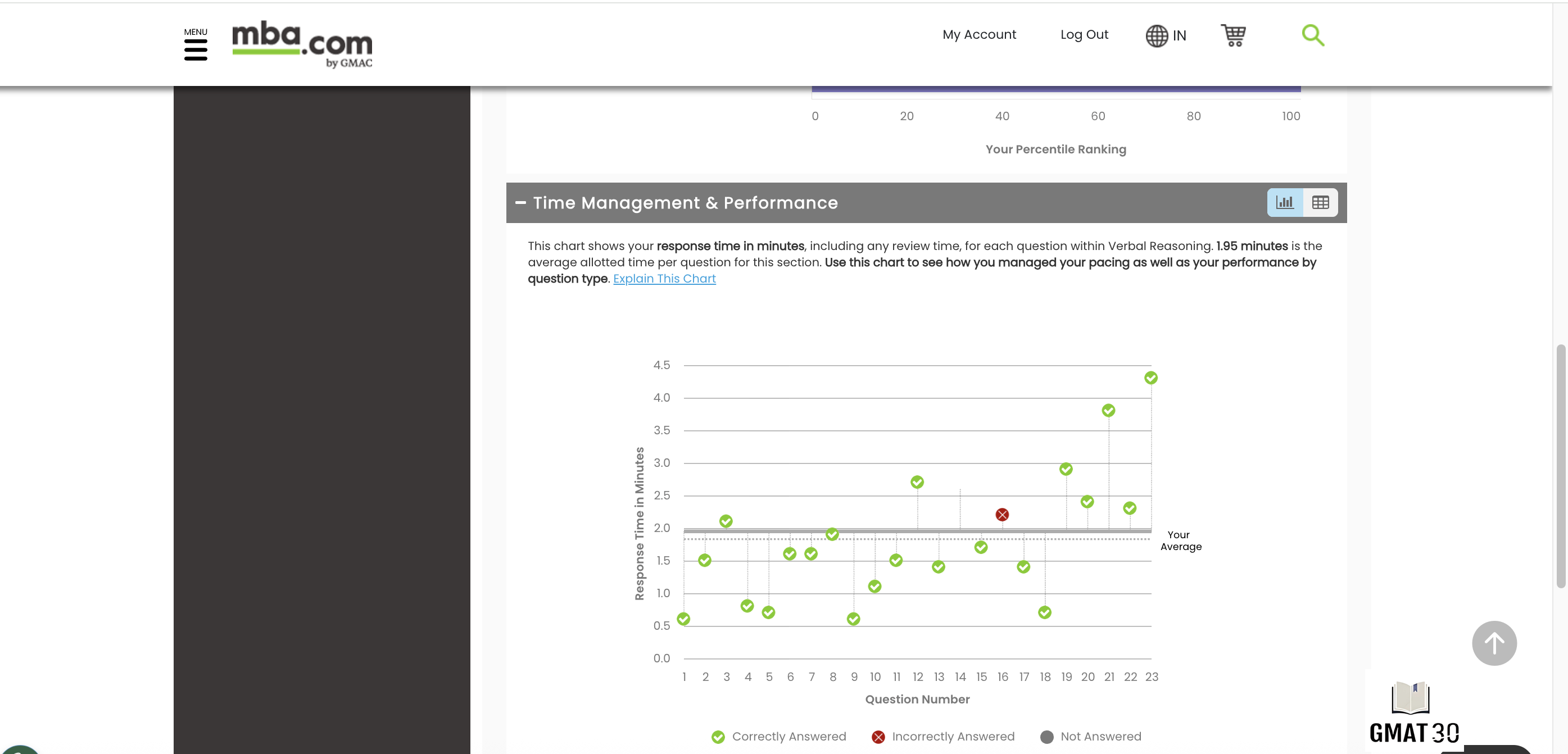
Task: Open the shopping cart
Action: coord(1233,35)
